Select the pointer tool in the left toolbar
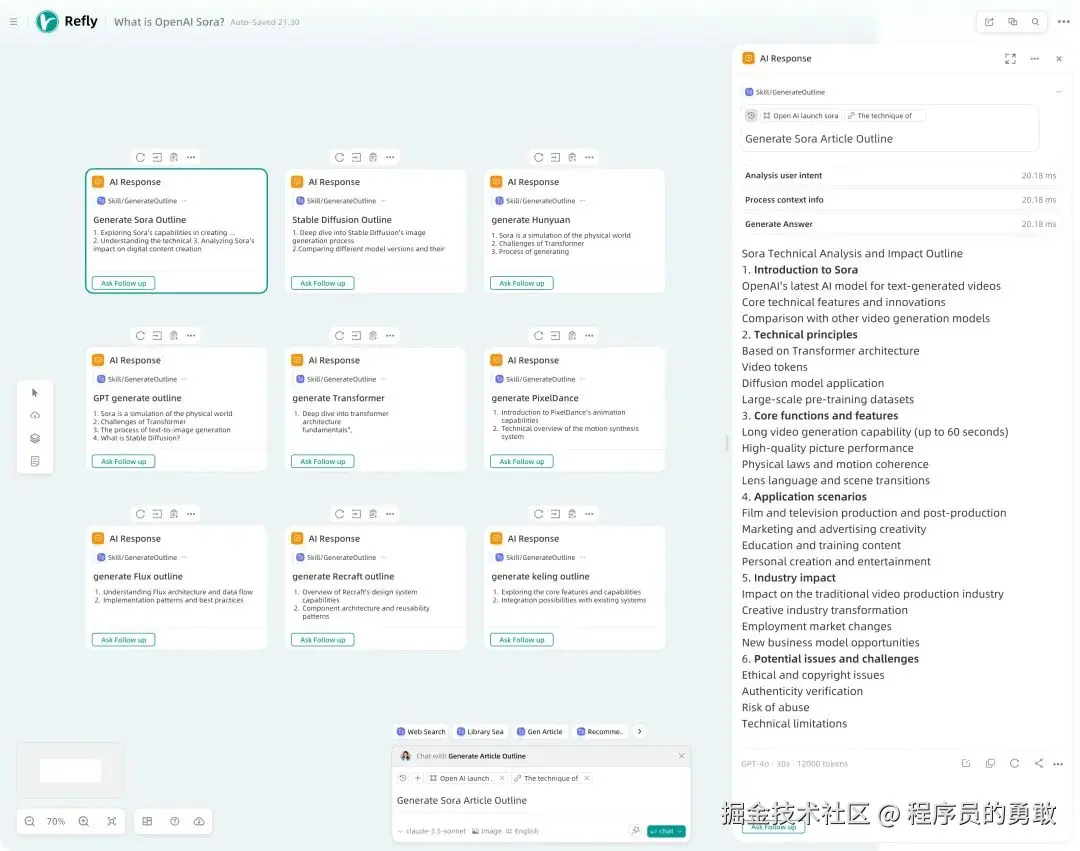 pos(35,392)
